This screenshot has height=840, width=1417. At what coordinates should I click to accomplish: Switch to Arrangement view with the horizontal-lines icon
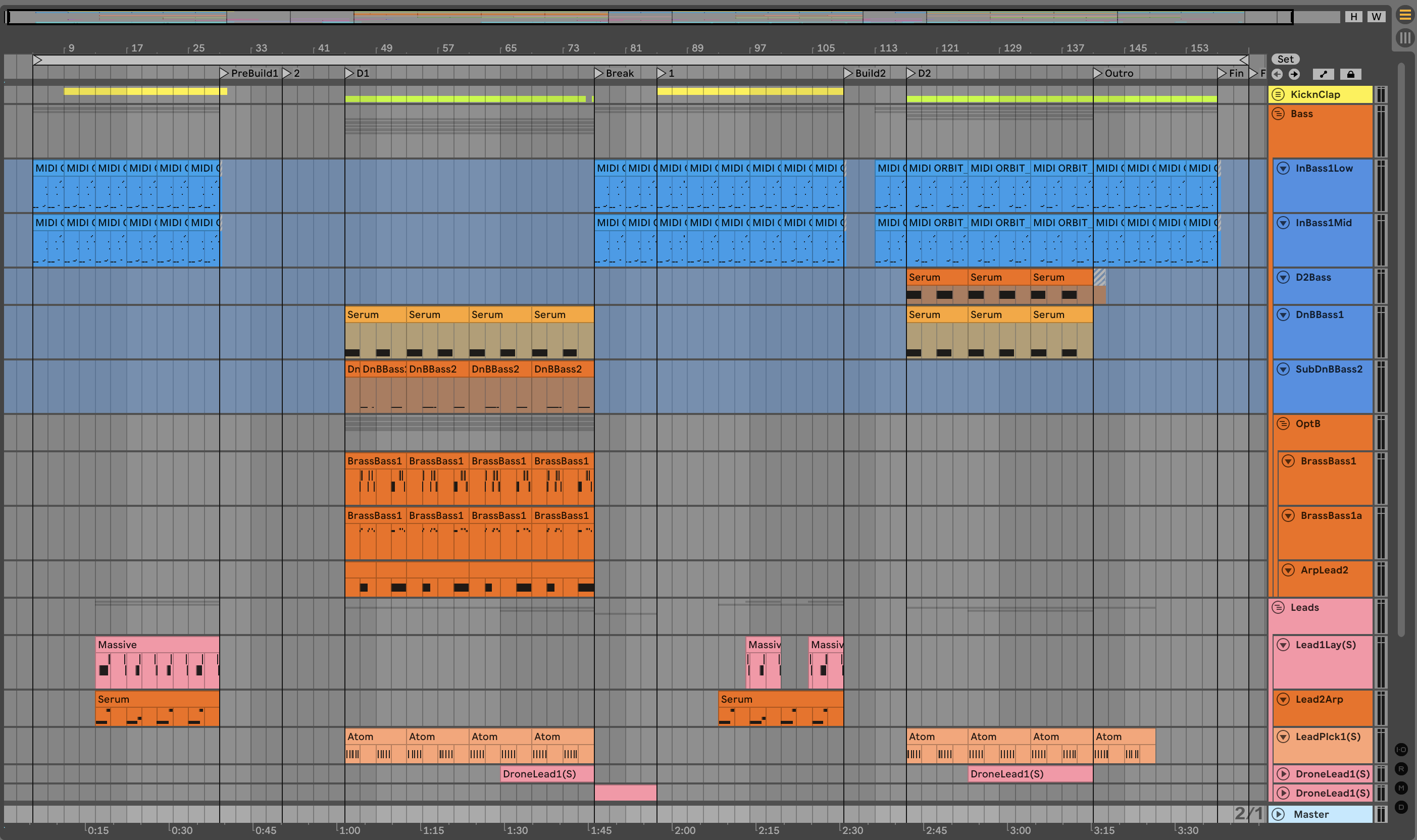click(x=1405, y=15)
